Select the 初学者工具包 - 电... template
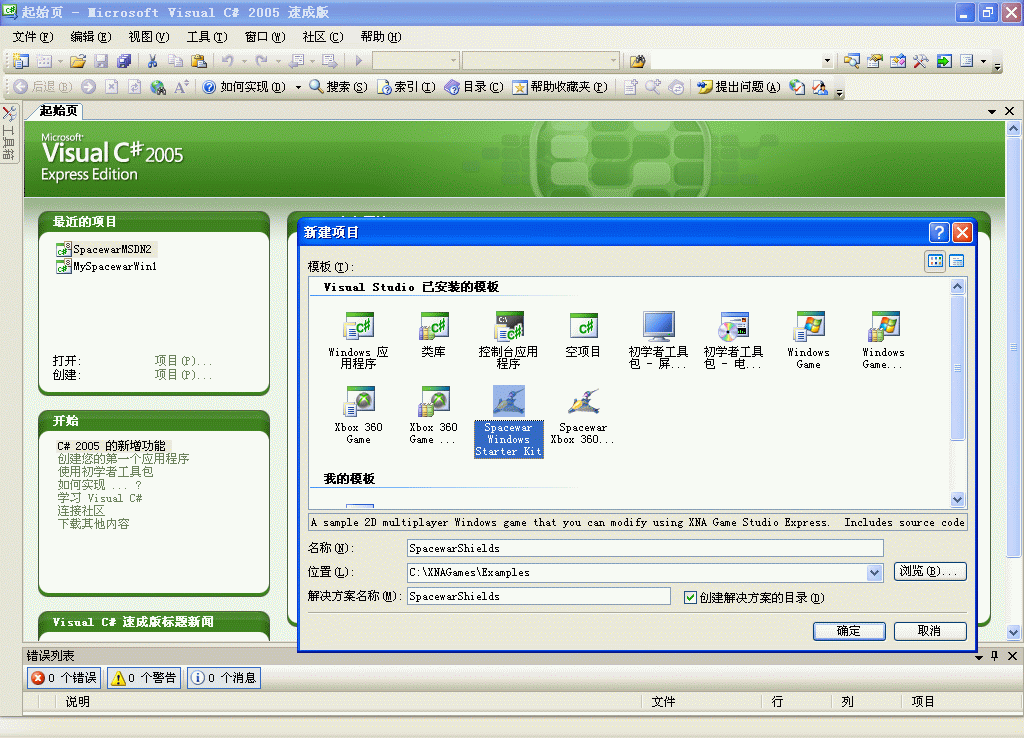Viewport: 1024px width, 738px height. click(x=733, y=340)
